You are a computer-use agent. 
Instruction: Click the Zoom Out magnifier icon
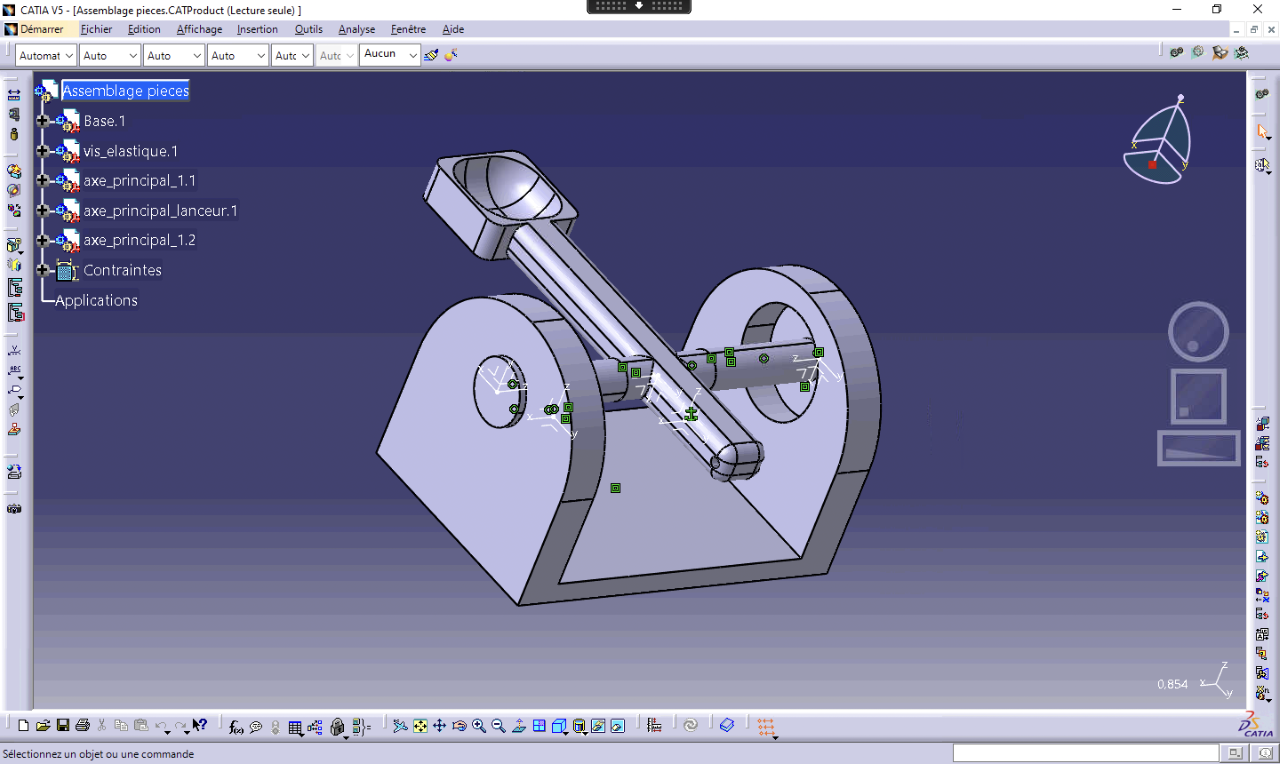(x=498, y=726)
